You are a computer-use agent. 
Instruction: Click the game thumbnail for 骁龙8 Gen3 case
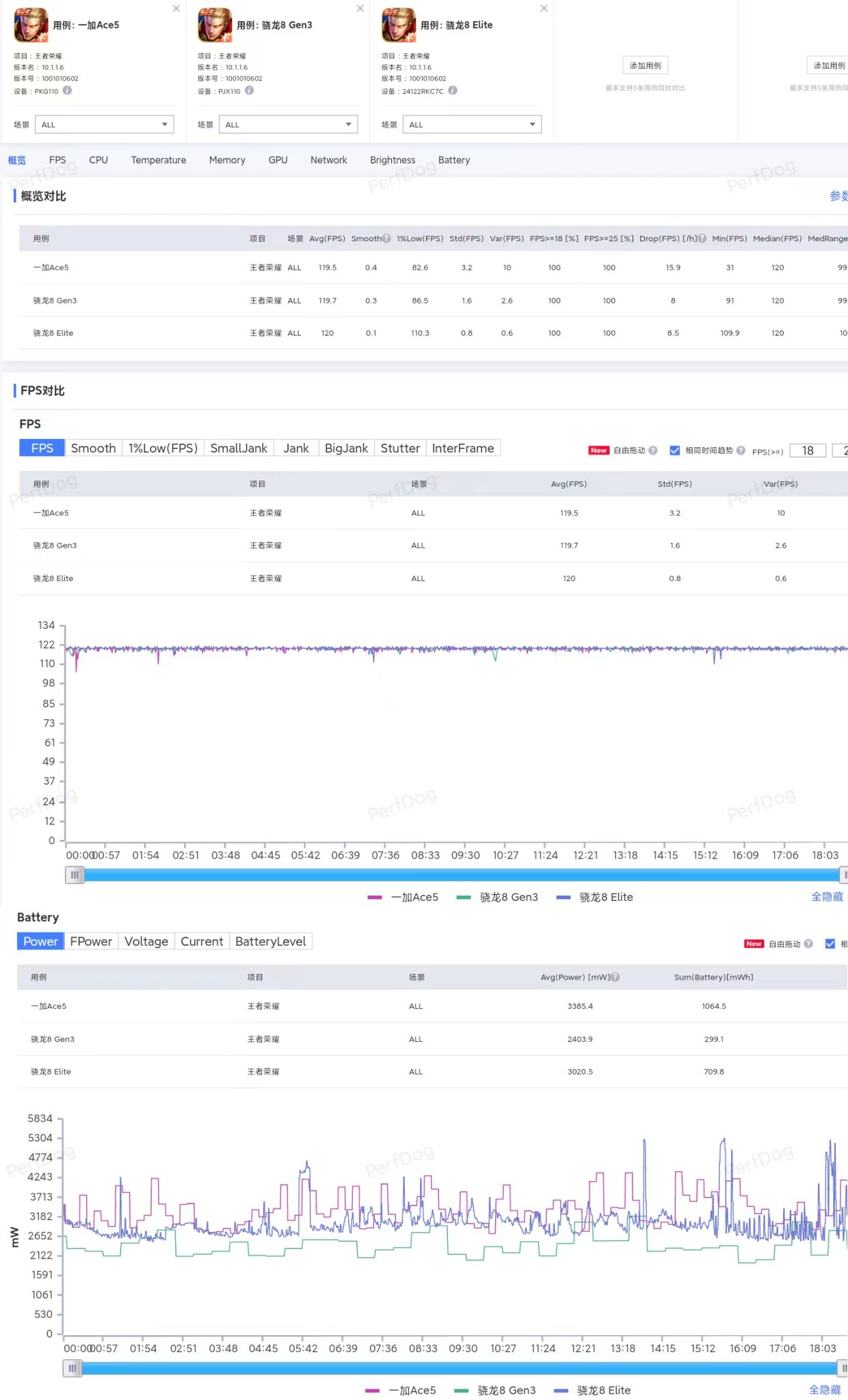click(x=215, y=25)
